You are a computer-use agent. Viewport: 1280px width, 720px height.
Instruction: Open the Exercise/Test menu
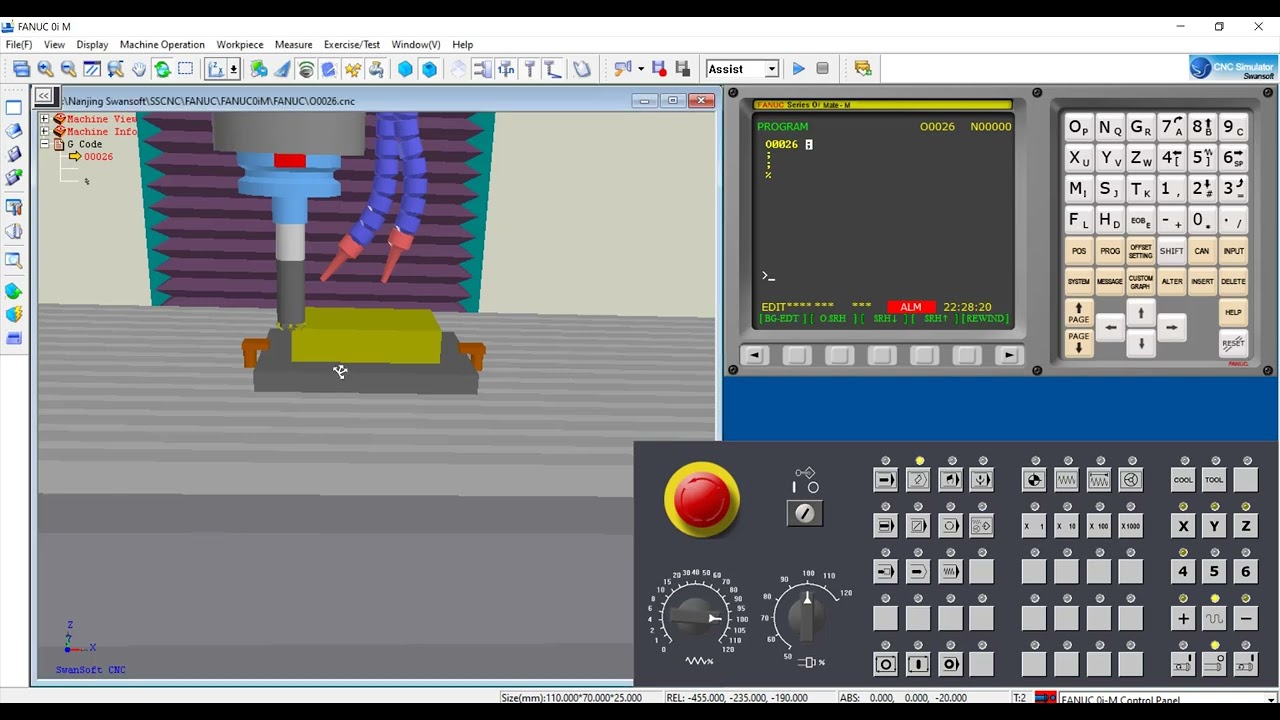pyautogui.click(x=352, y=45)
